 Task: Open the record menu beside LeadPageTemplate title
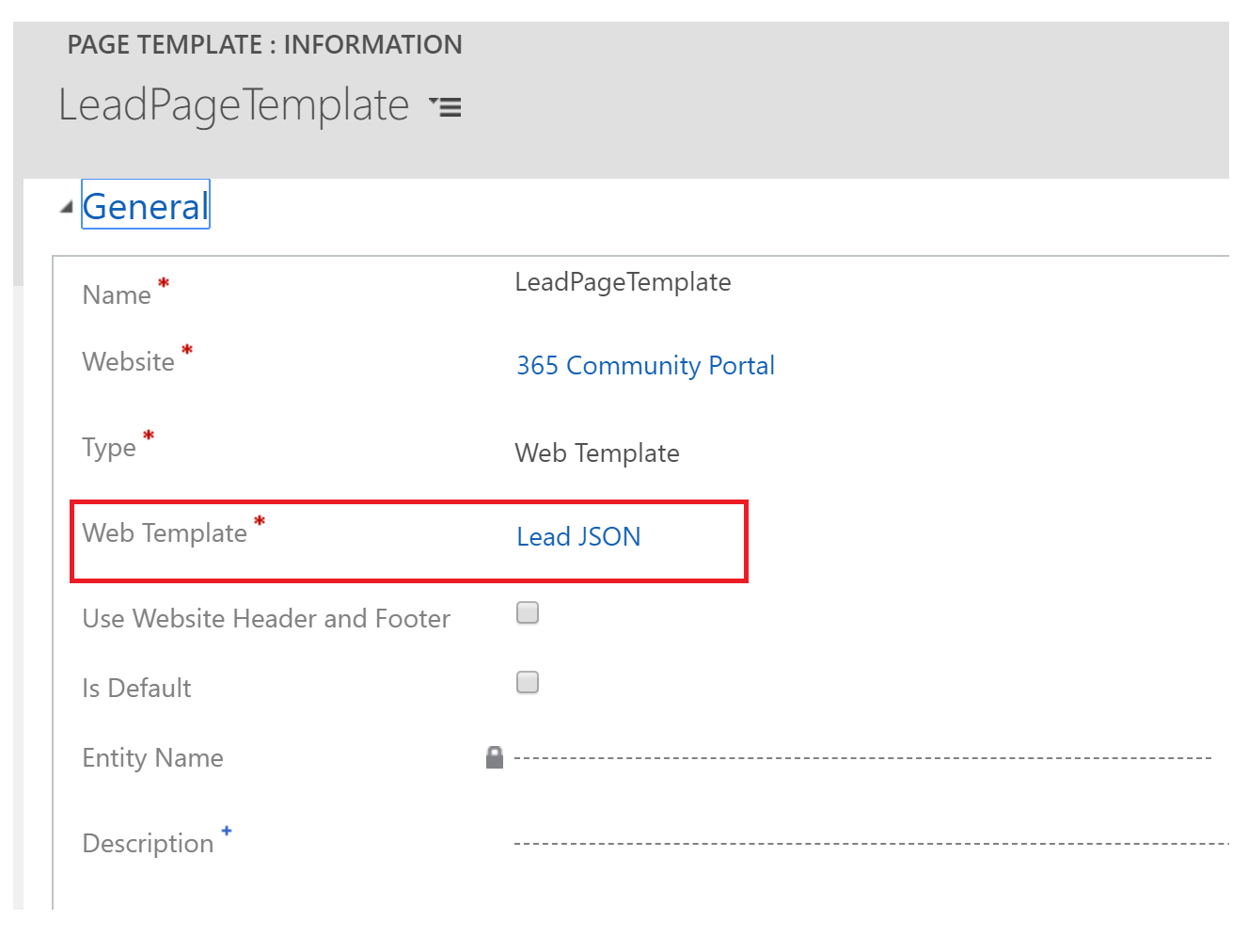coord(445,106)
